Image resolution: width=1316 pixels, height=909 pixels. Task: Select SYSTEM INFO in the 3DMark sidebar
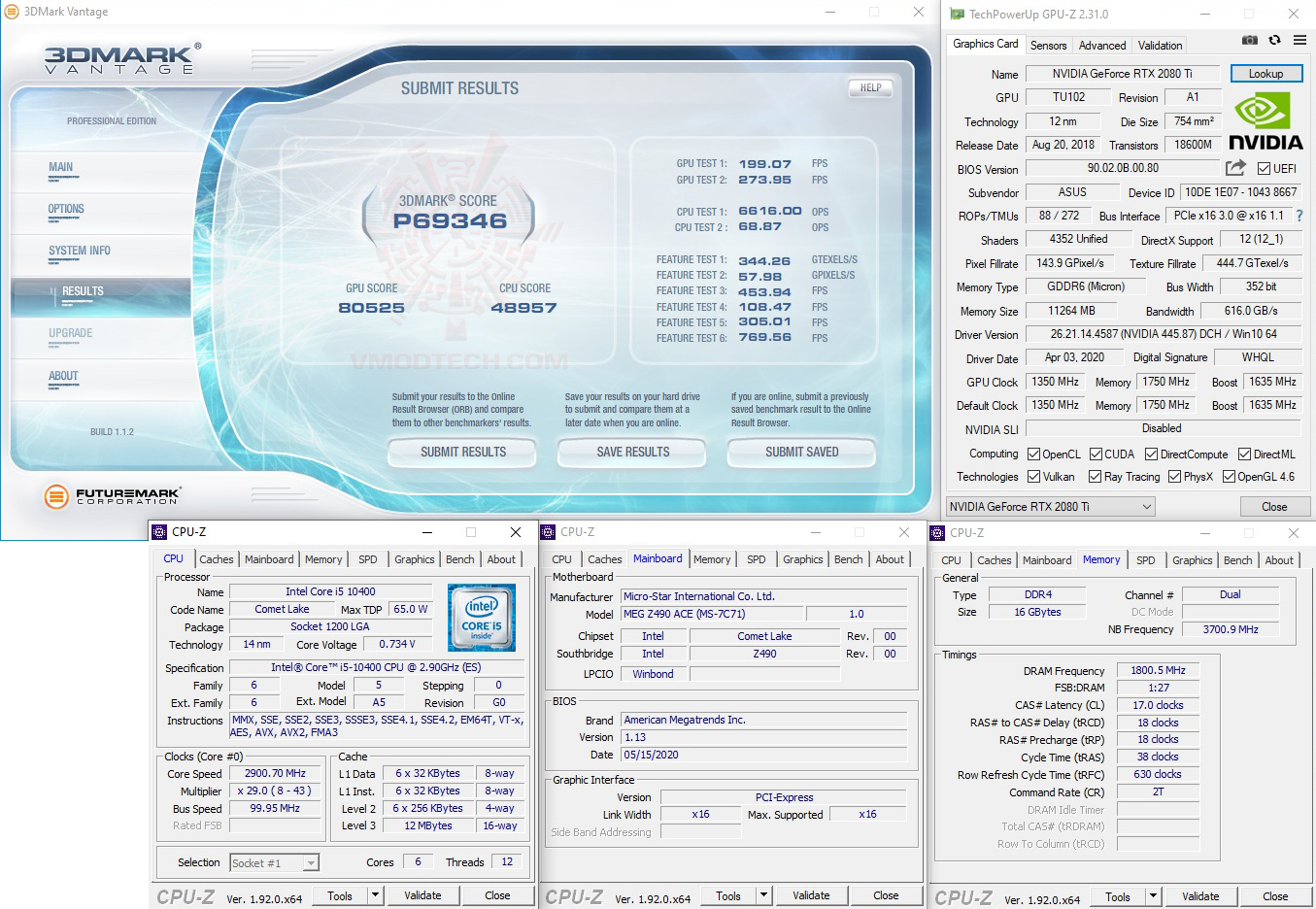(x=80, y=251)
